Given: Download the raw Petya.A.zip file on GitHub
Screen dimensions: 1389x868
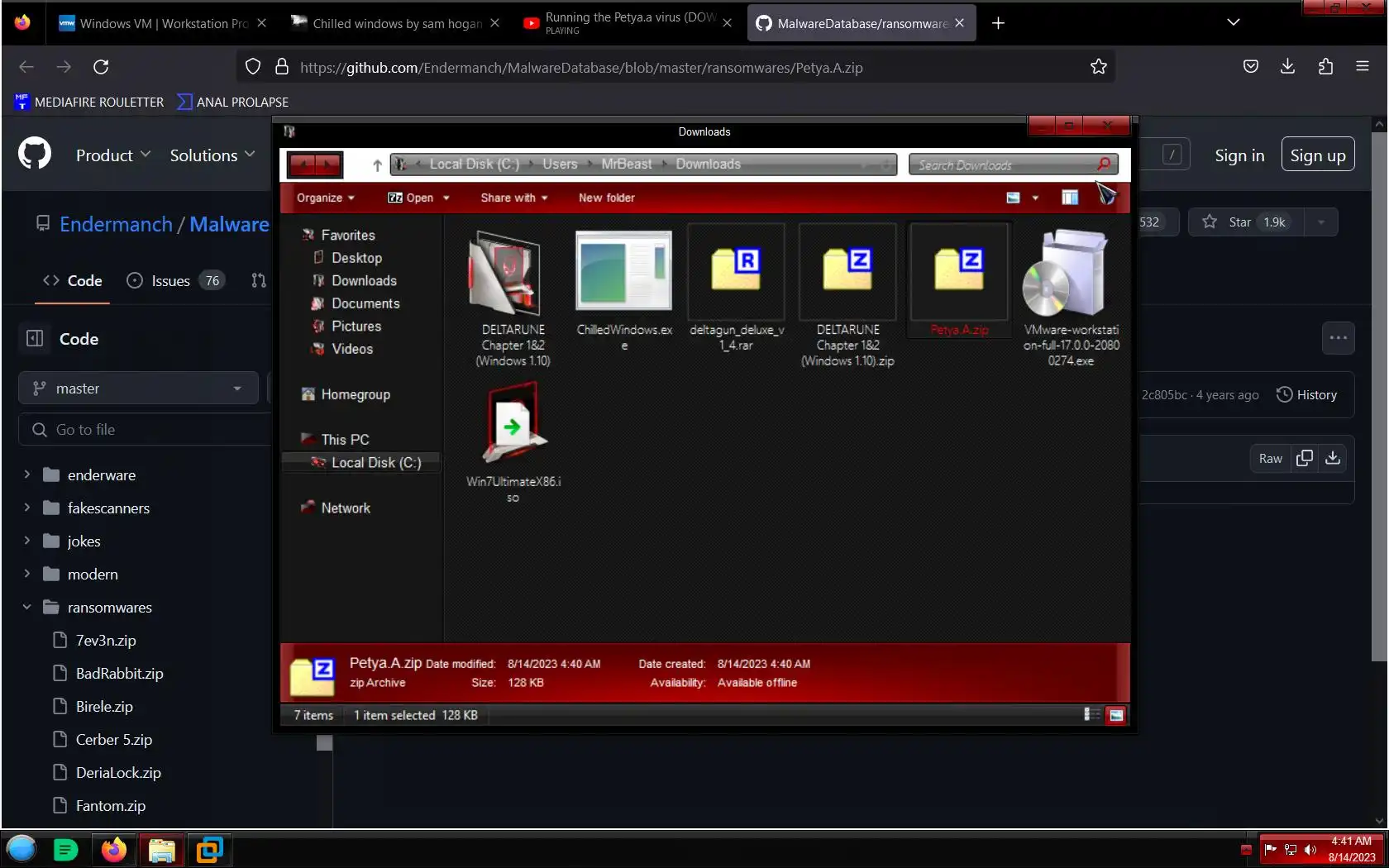Looking at the screenshot, I should (x=1333, y=458).
